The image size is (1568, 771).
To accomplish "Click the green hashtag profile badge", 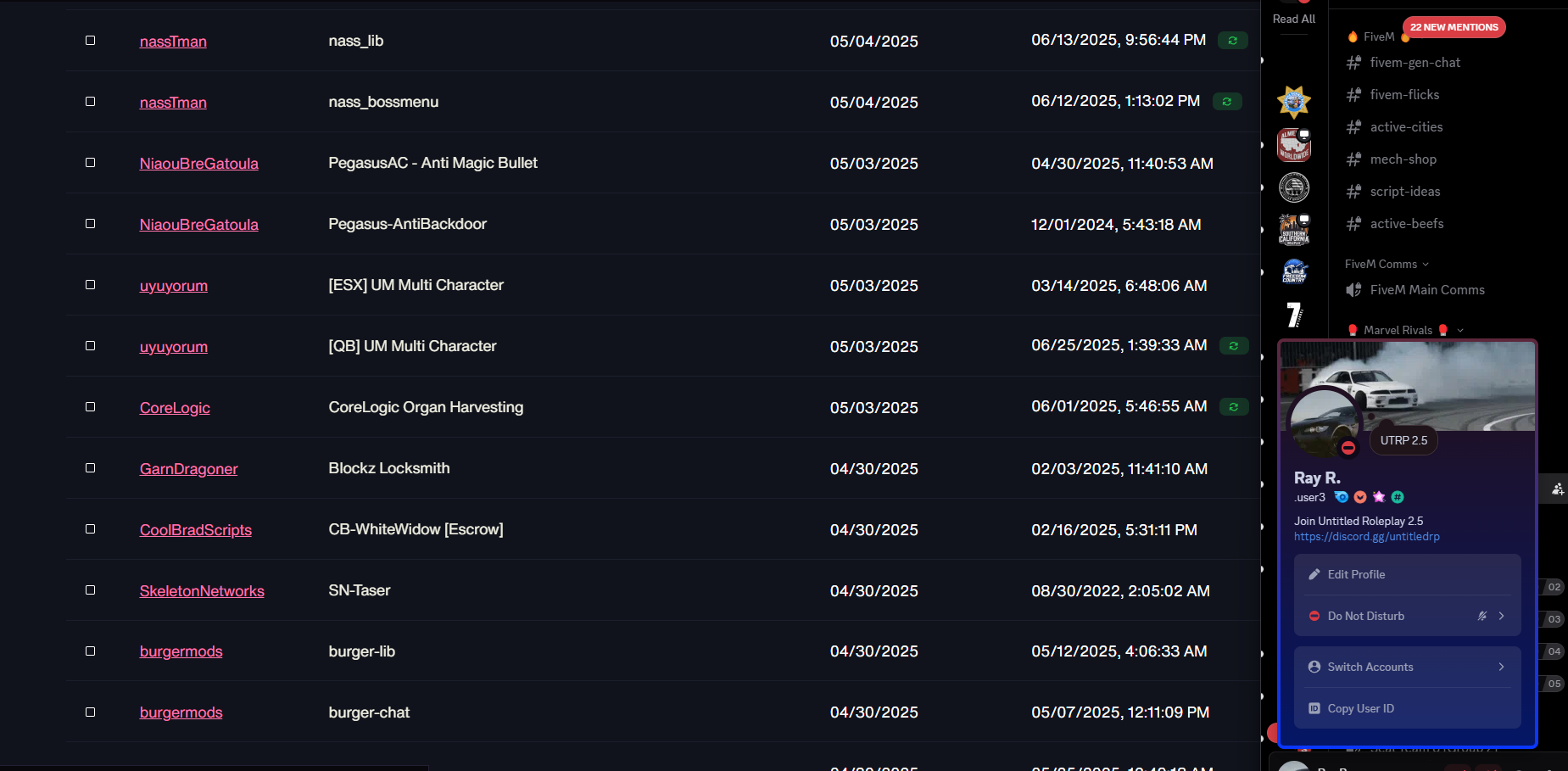I will coord(1398,497).
